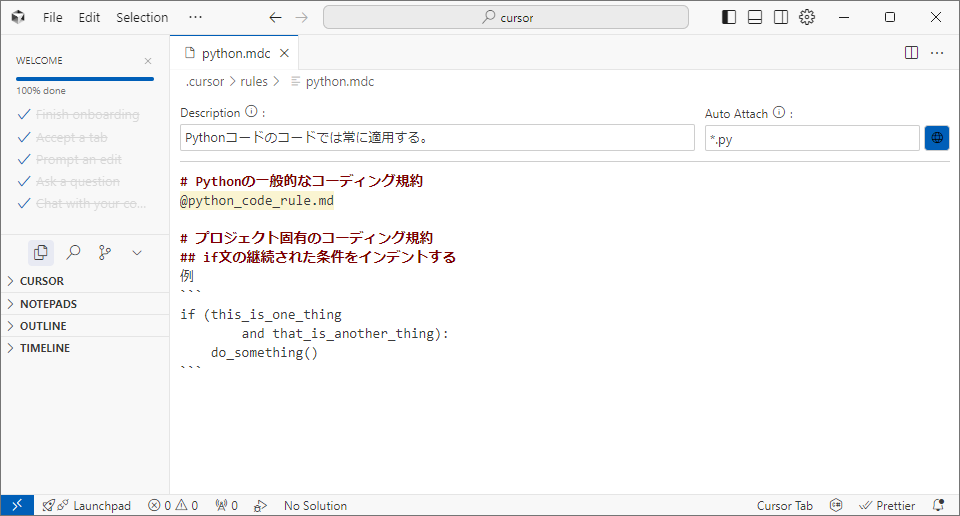Show more views dropdown chevron
The height and width of the screenshot is (516, 960).
click(x=137, y=252)
